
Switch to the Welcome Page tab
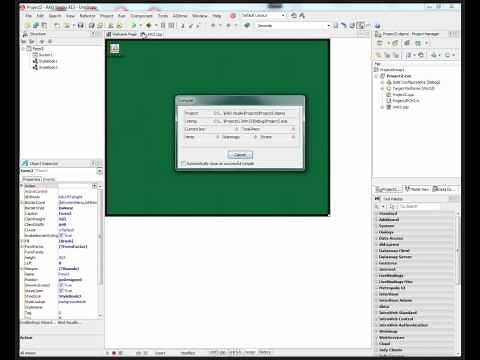(x=121, y=34)
